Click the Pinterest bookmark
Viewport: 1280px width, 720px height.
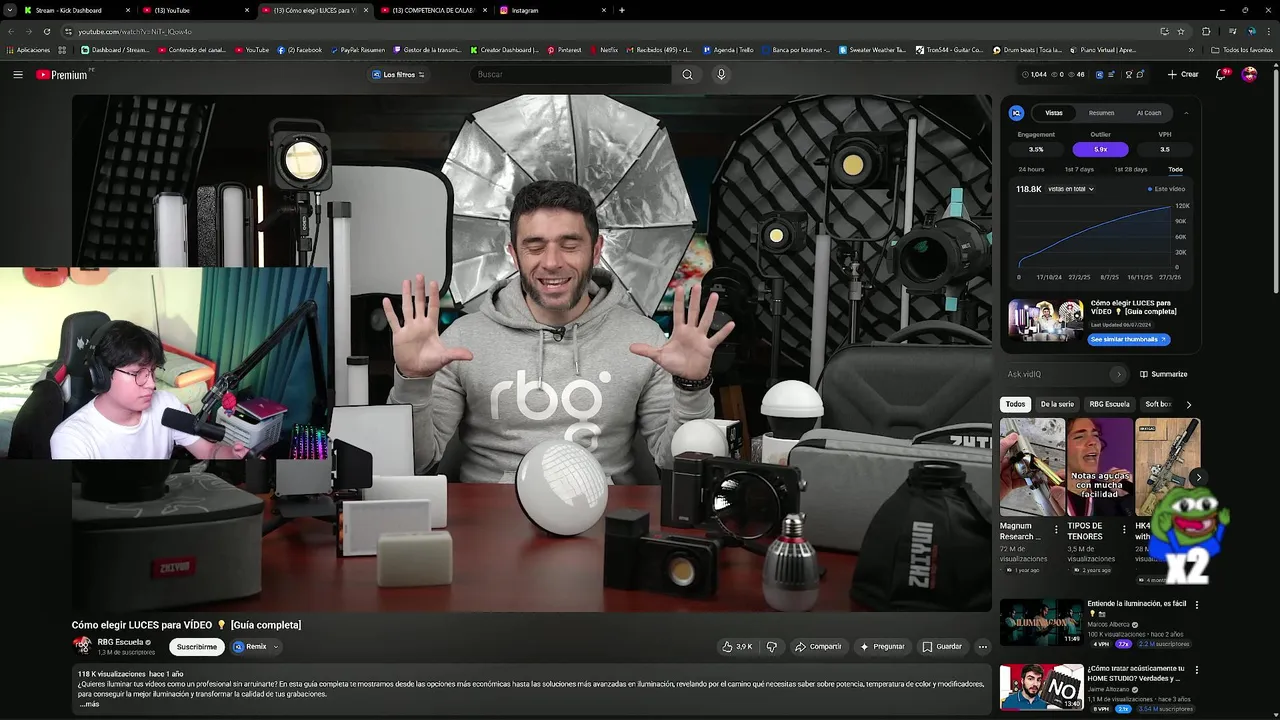pos(564,50)
